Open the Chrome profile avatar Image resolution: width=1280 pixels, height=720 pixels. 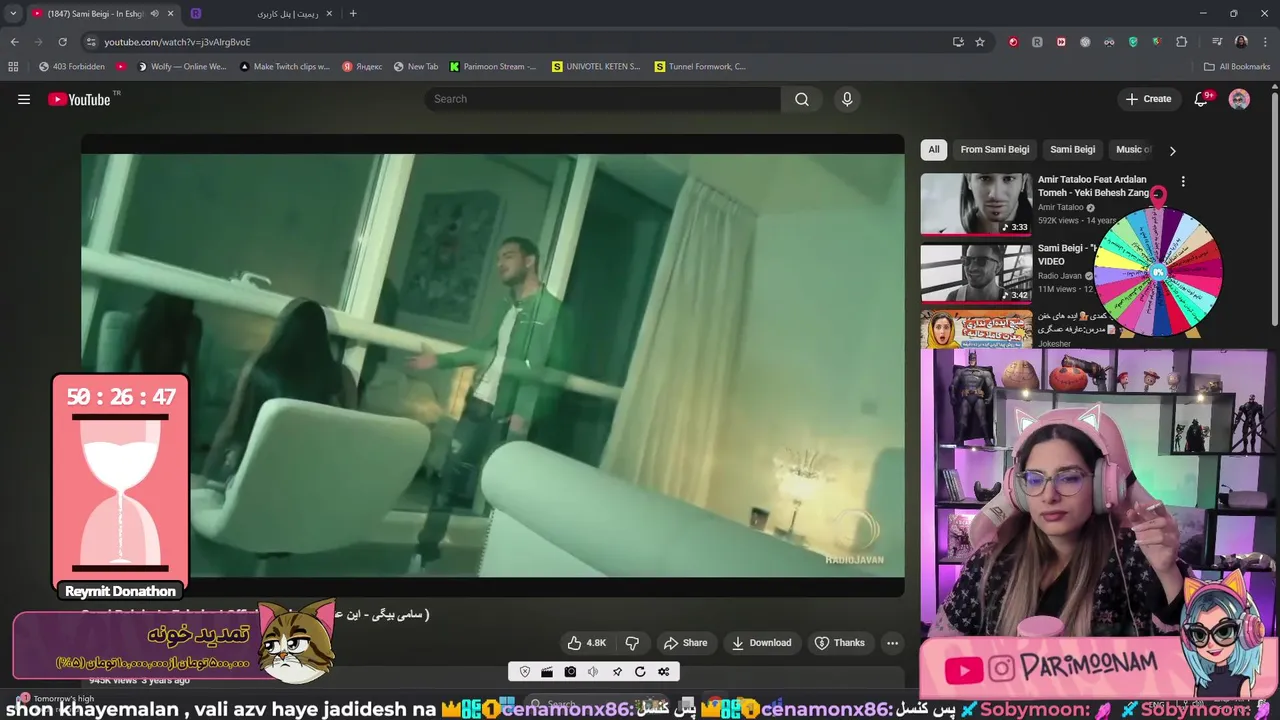(x=1241, y=42)
